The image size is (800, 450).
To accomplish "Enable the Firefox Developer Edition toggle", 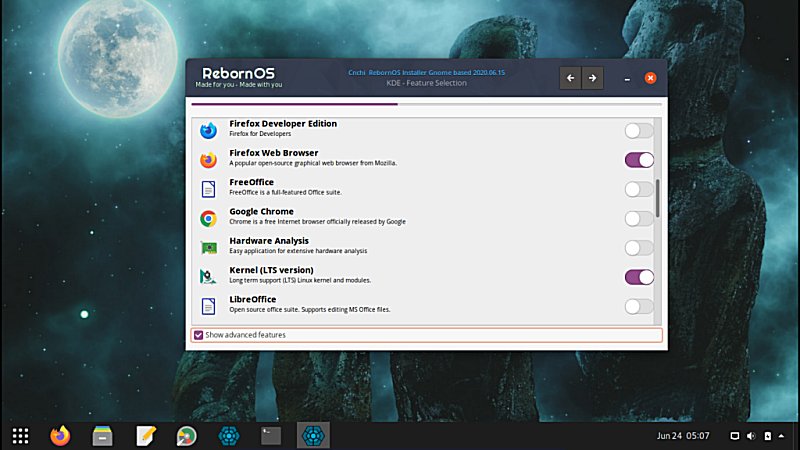I will pos(639,130).
